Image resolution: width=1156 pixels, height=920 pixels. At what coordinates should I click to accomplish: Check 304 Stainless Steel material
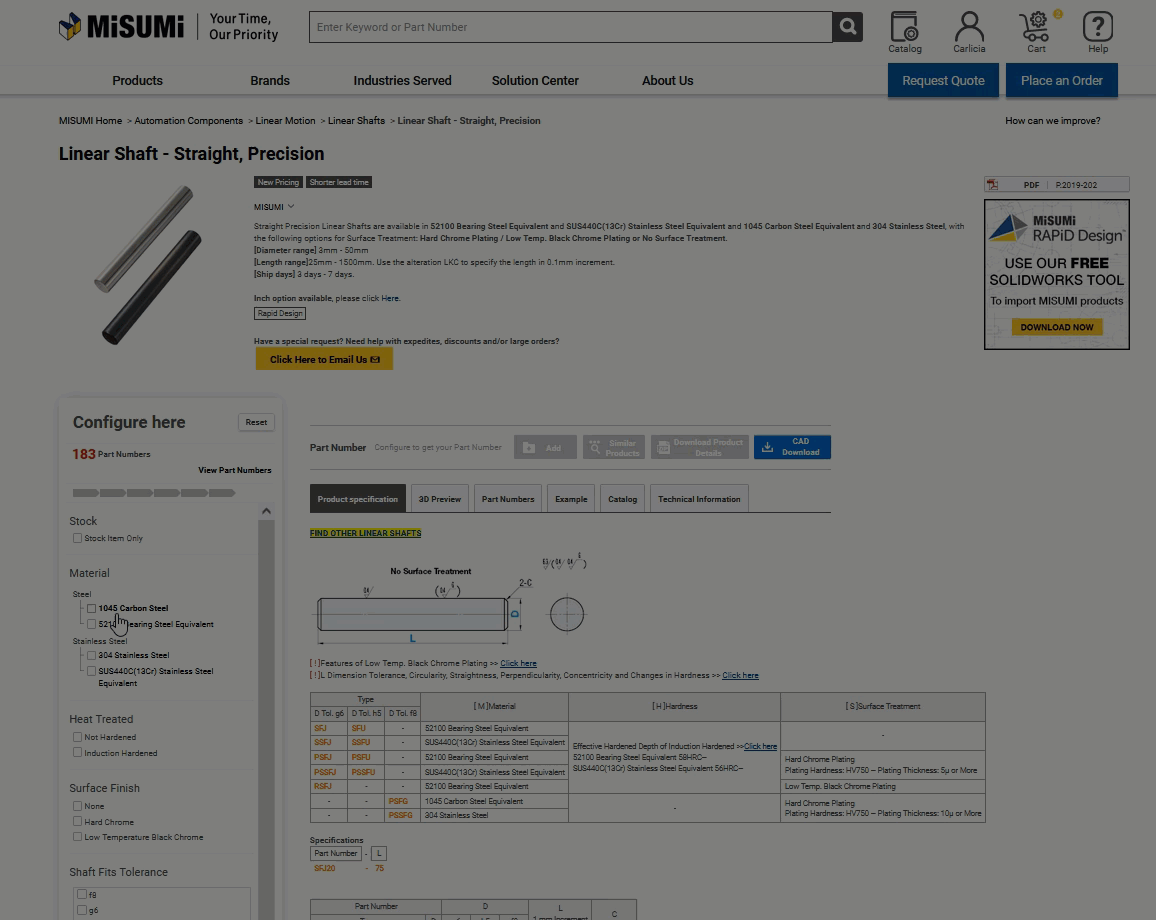tap(91, 655)
